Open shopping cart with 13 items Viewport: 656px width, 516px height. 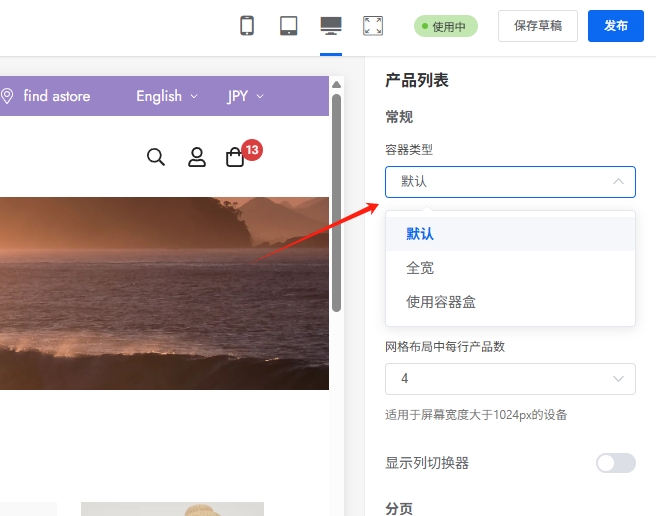point(236,157)
